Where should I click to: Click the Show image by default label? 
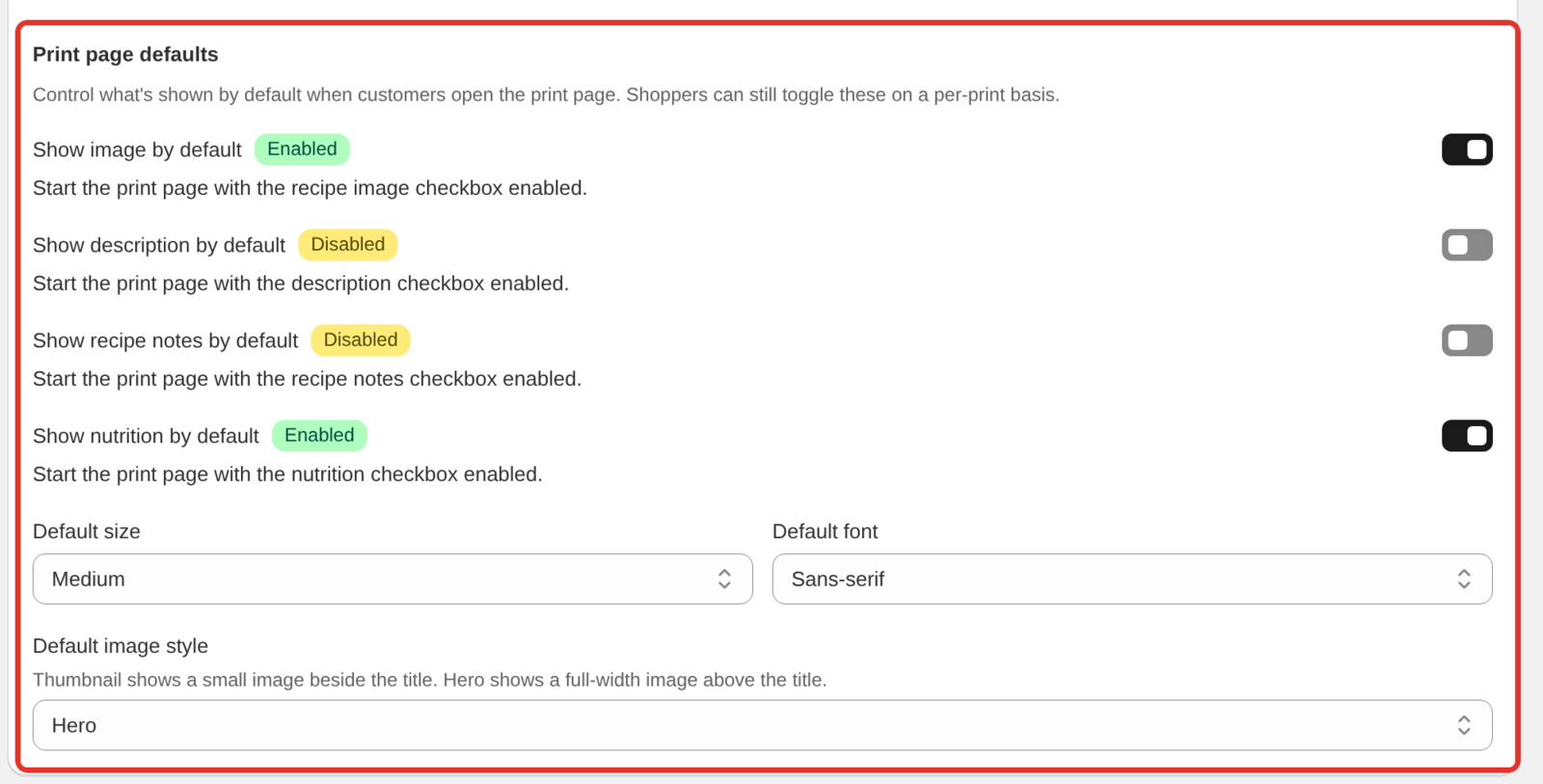[x=137, y=150]
